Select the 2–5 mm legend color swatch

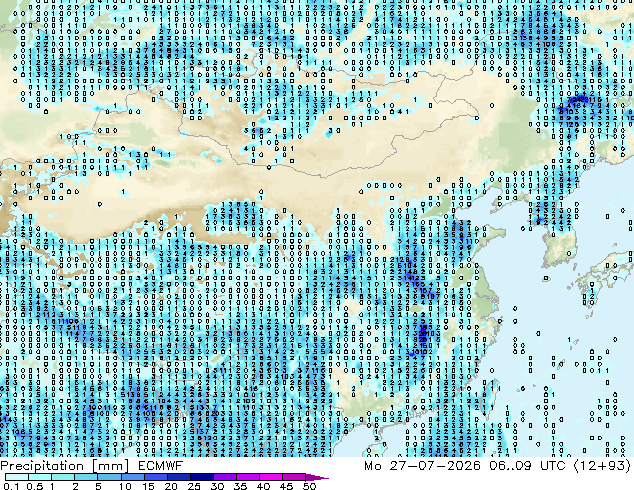(x=86, y=477)
